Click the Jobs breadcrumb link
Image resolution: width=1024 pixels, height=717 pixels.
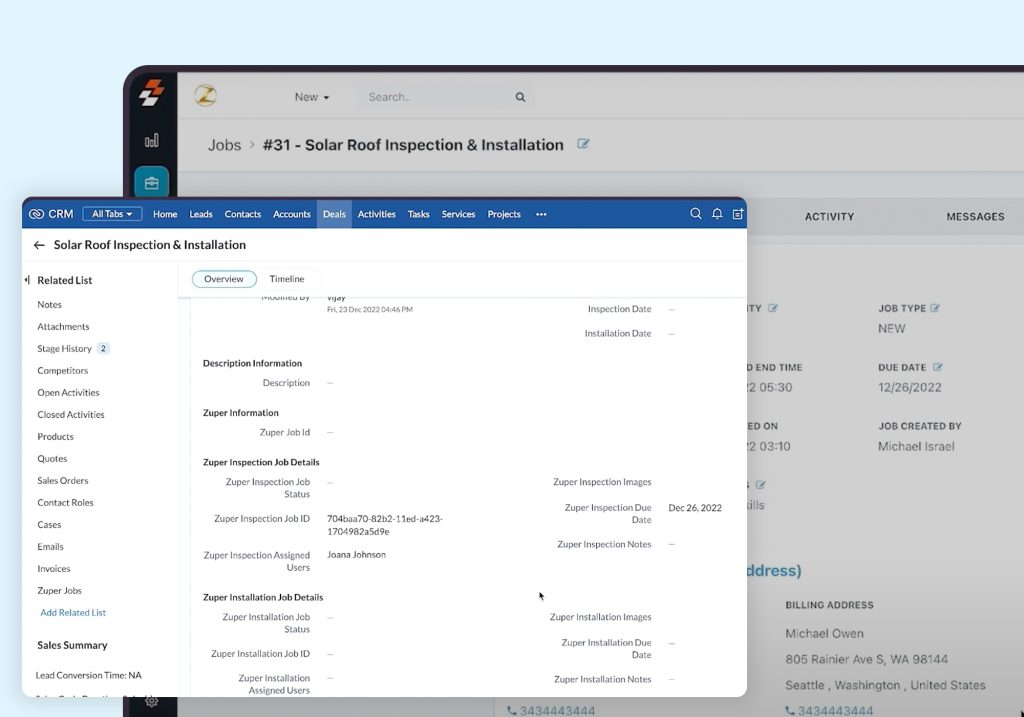point(225,145)
